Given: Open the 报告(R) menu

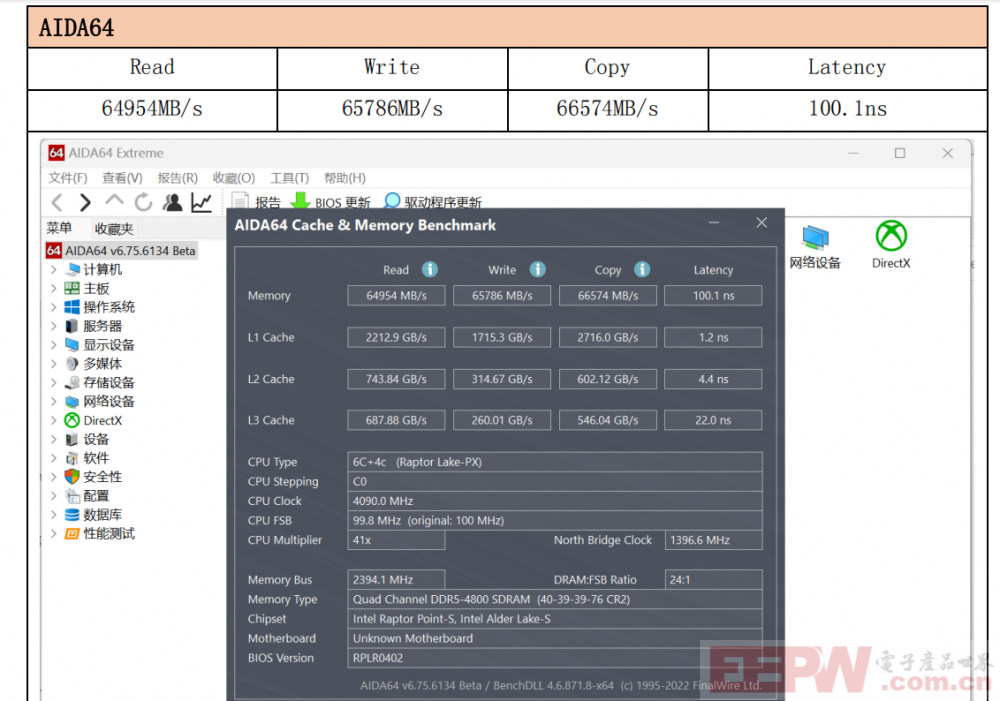Looking at the screenshot, I should point(177,178).
